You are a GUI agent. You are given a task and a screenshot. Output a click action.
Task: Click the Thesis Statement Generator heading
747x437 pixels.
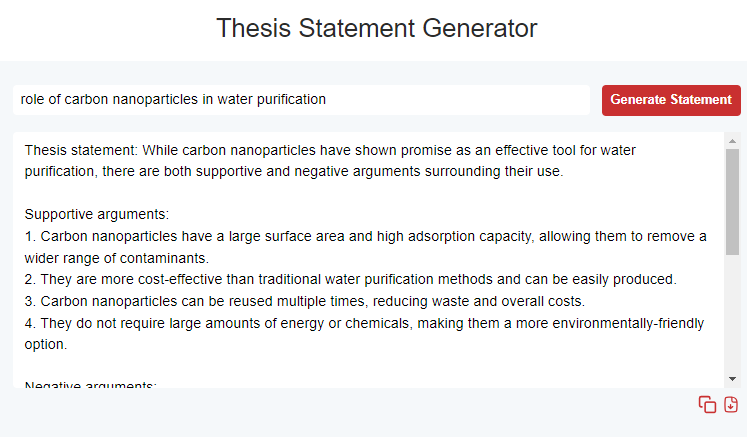[x=376, y=28]
